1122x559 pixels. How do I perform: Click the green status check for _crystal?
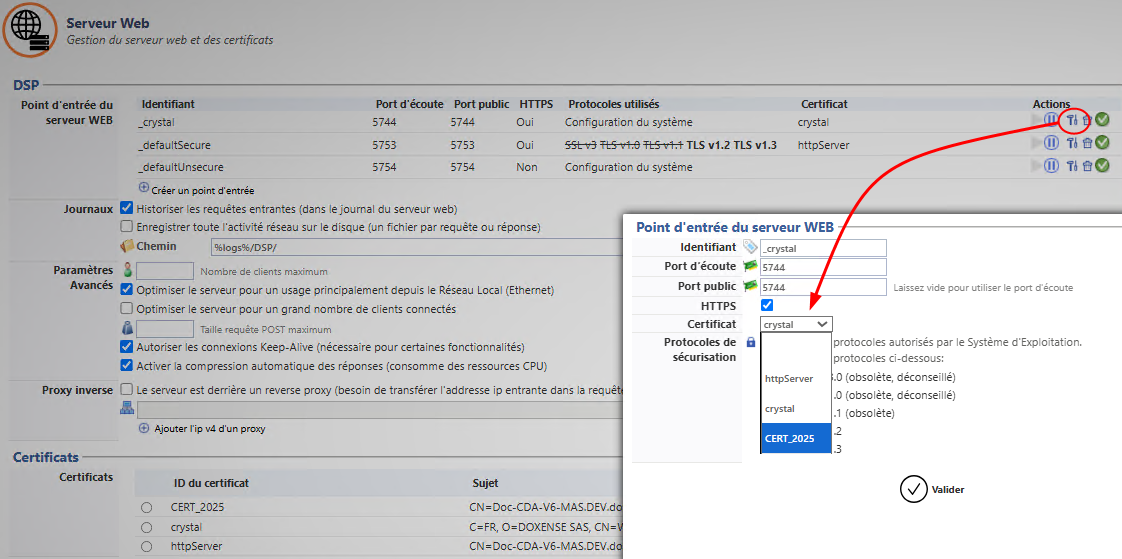click(x=1102, y=120)
